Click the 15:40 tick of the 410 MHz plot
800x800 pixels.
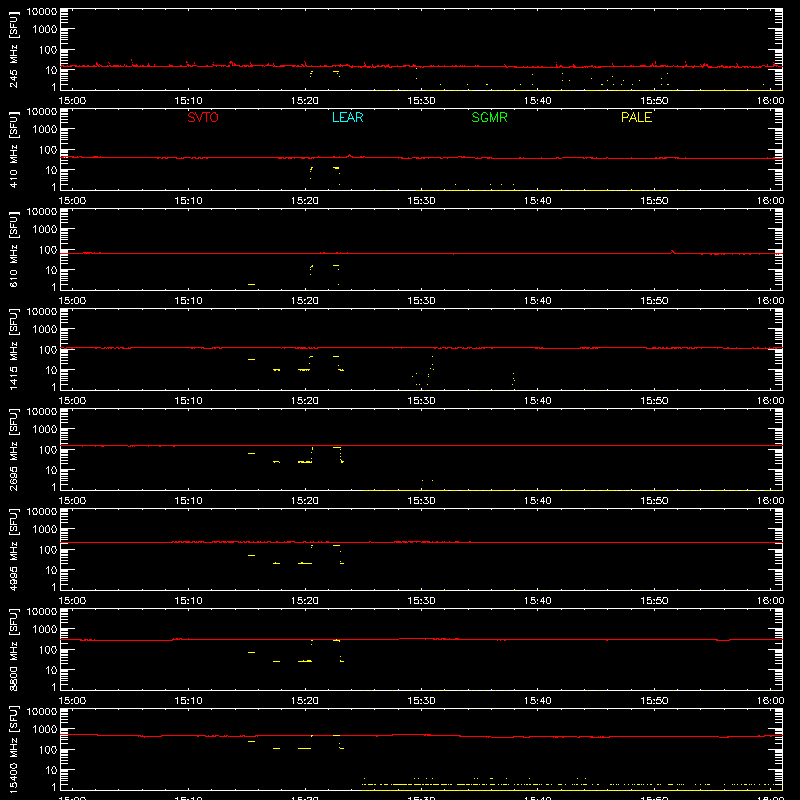538,201
